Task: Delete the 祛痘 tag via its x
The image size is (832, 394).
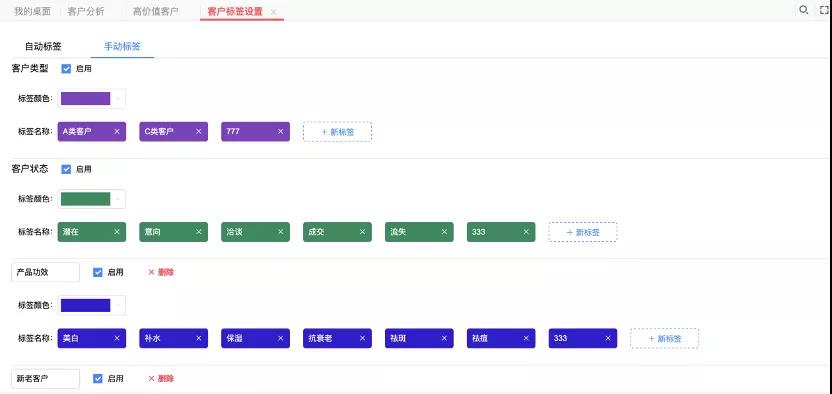Action: click(x=526, y=338)
